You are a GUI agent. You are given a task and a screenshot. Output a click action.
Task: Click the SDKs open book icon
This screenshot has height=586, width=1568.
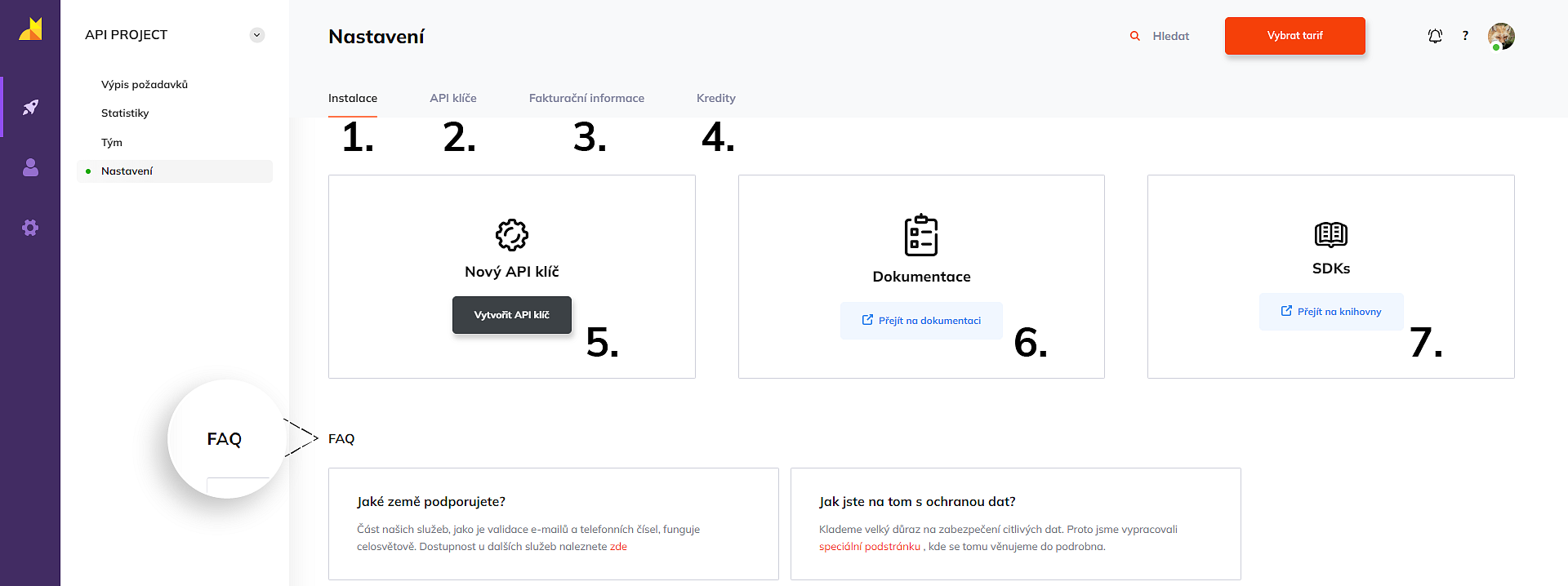click(x=1330, y=234)
